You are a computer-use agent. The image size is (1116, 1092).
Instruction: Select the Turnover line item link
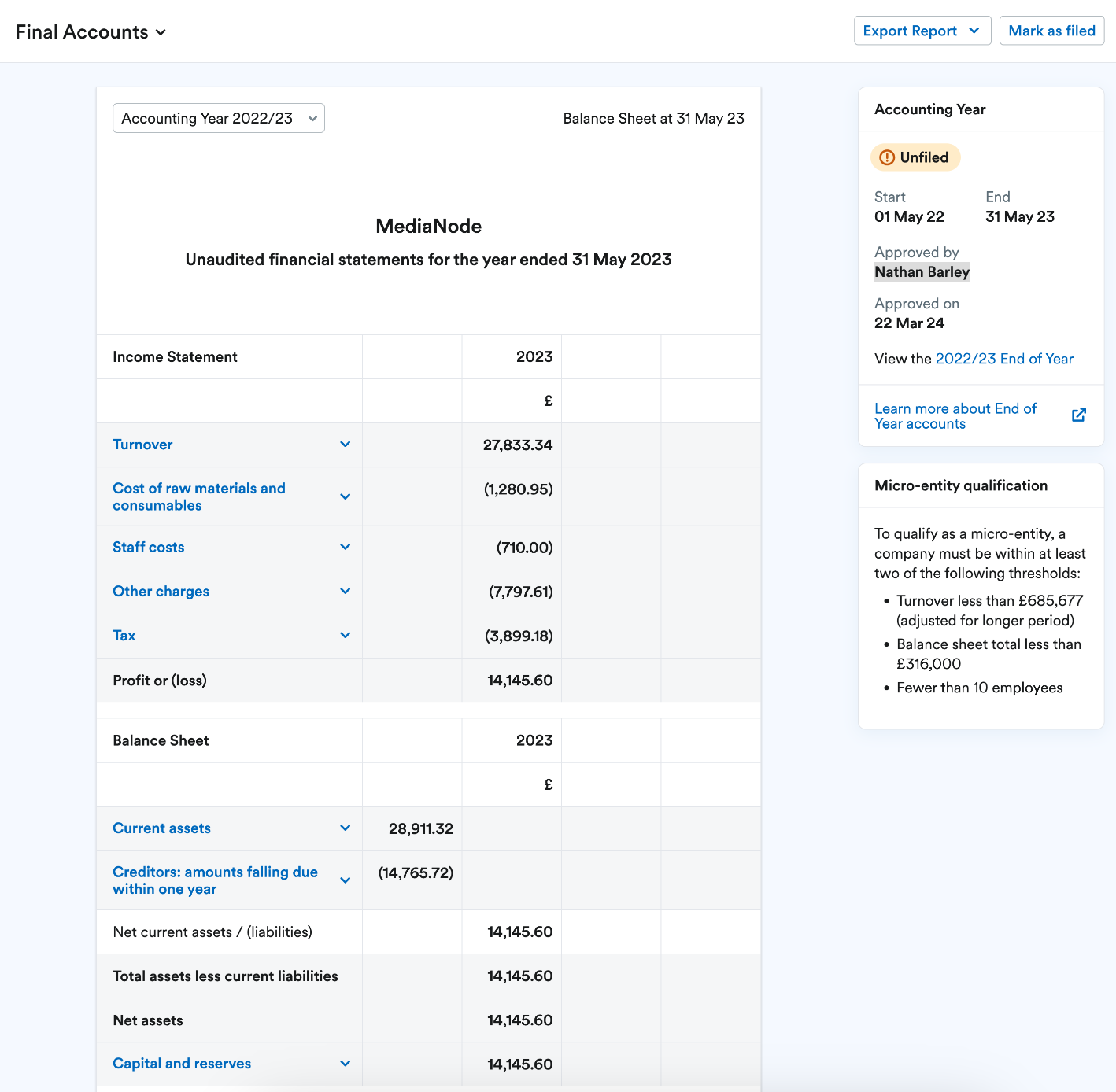[x=142, y=445]
